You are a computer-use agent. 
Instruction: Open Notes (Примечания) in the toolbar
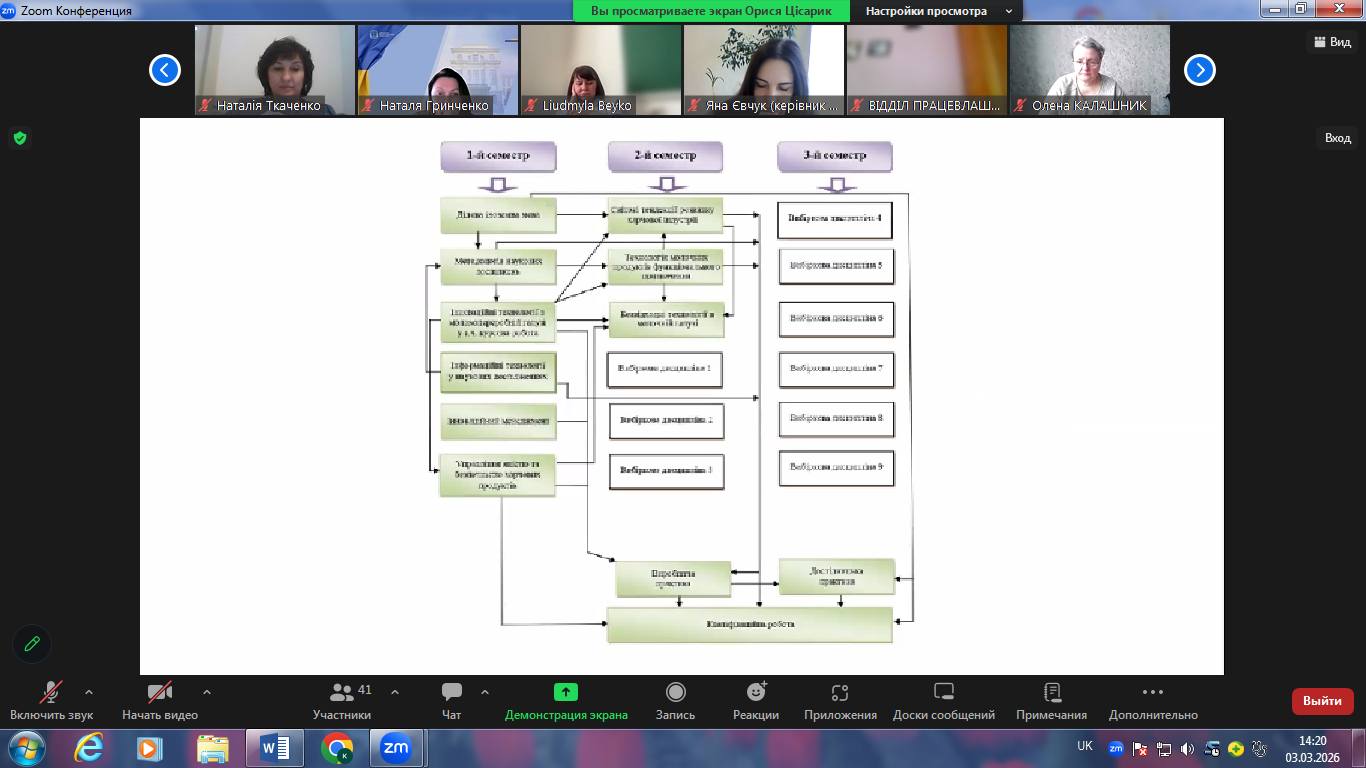(x=1051, y=700)
